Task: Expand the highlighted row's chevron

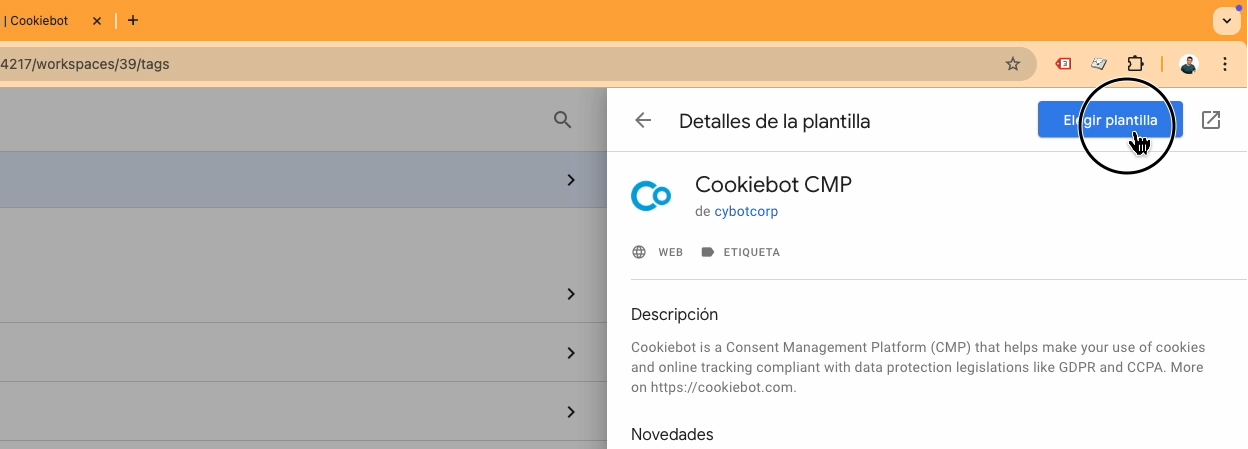Action: [571, 180]
